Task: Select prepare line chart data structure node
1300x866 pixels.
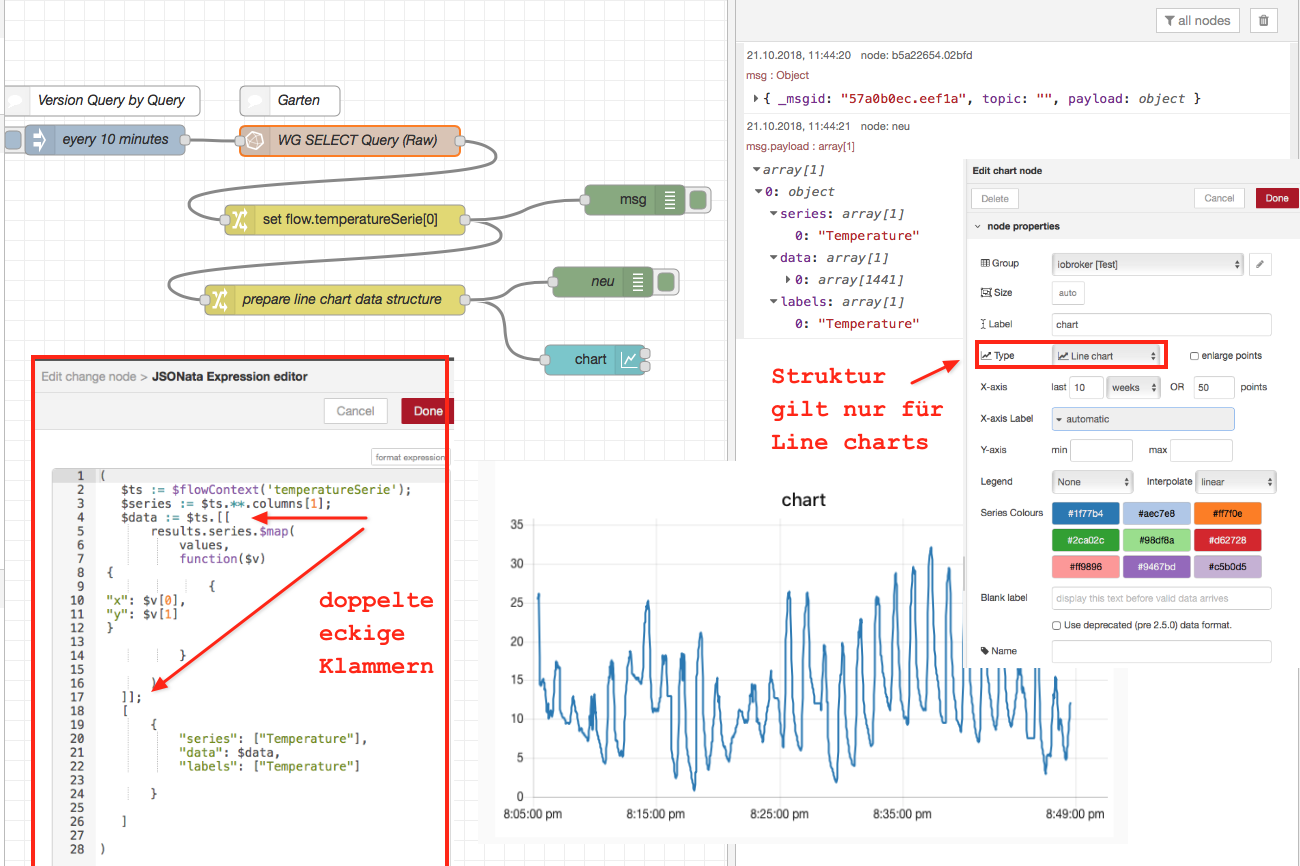Action: [336, 299]
